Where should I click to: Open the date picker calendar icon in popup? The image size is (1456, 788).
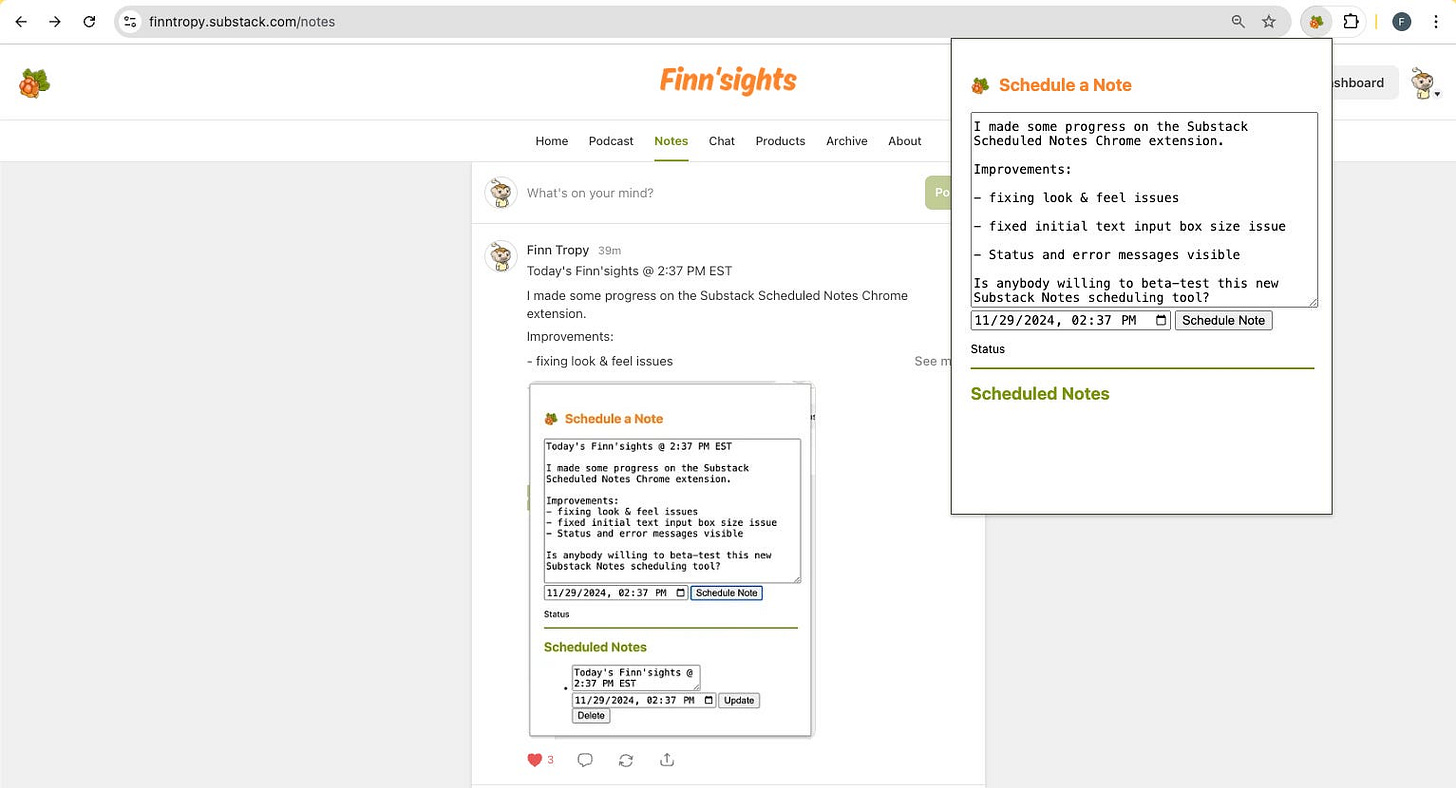pyautogui.click(x=1161, y=321)
